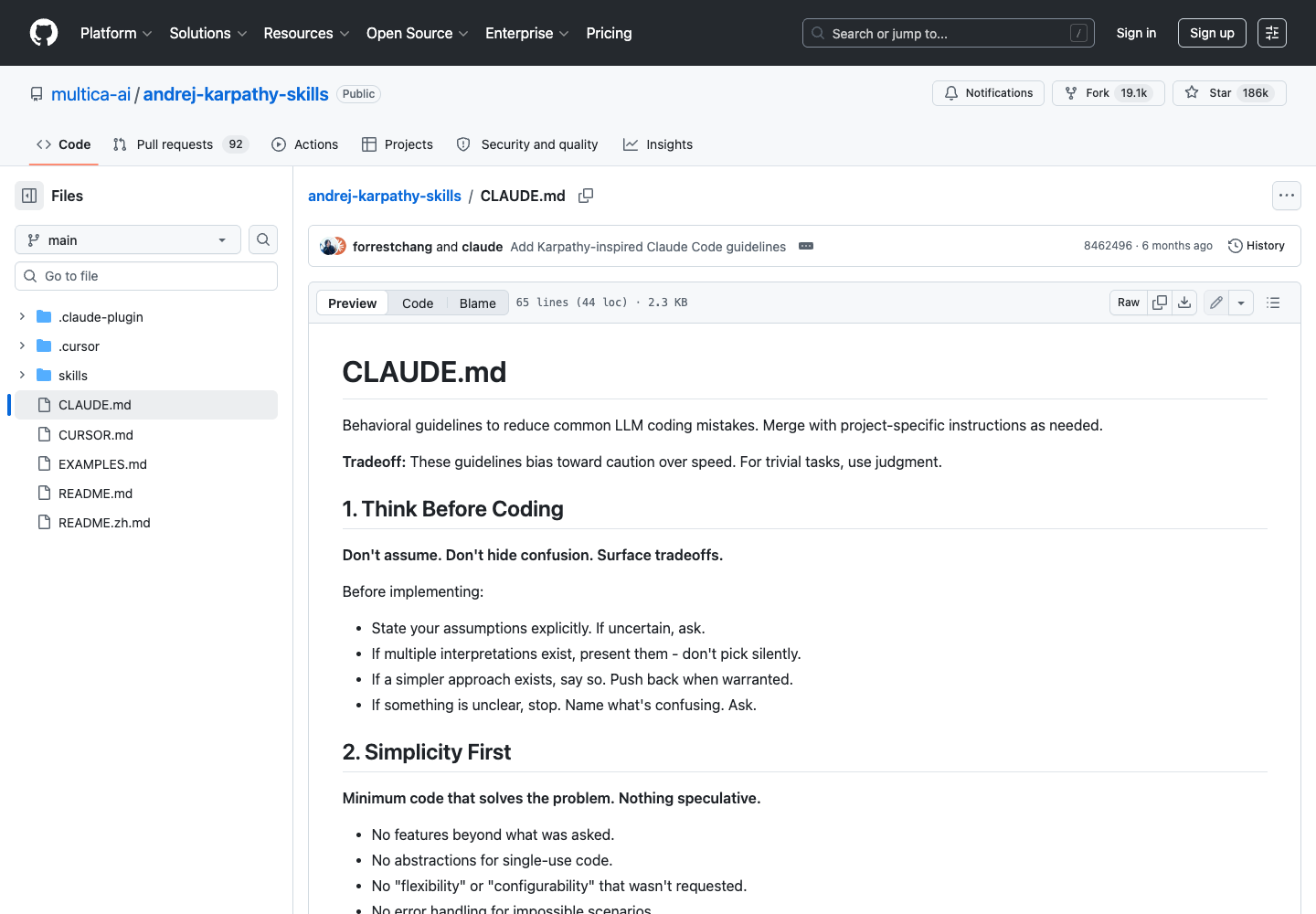The width and height of the screenshot is (1316, 914).
Task: Open the GitHub homepage logo
Action: point(44,33)
